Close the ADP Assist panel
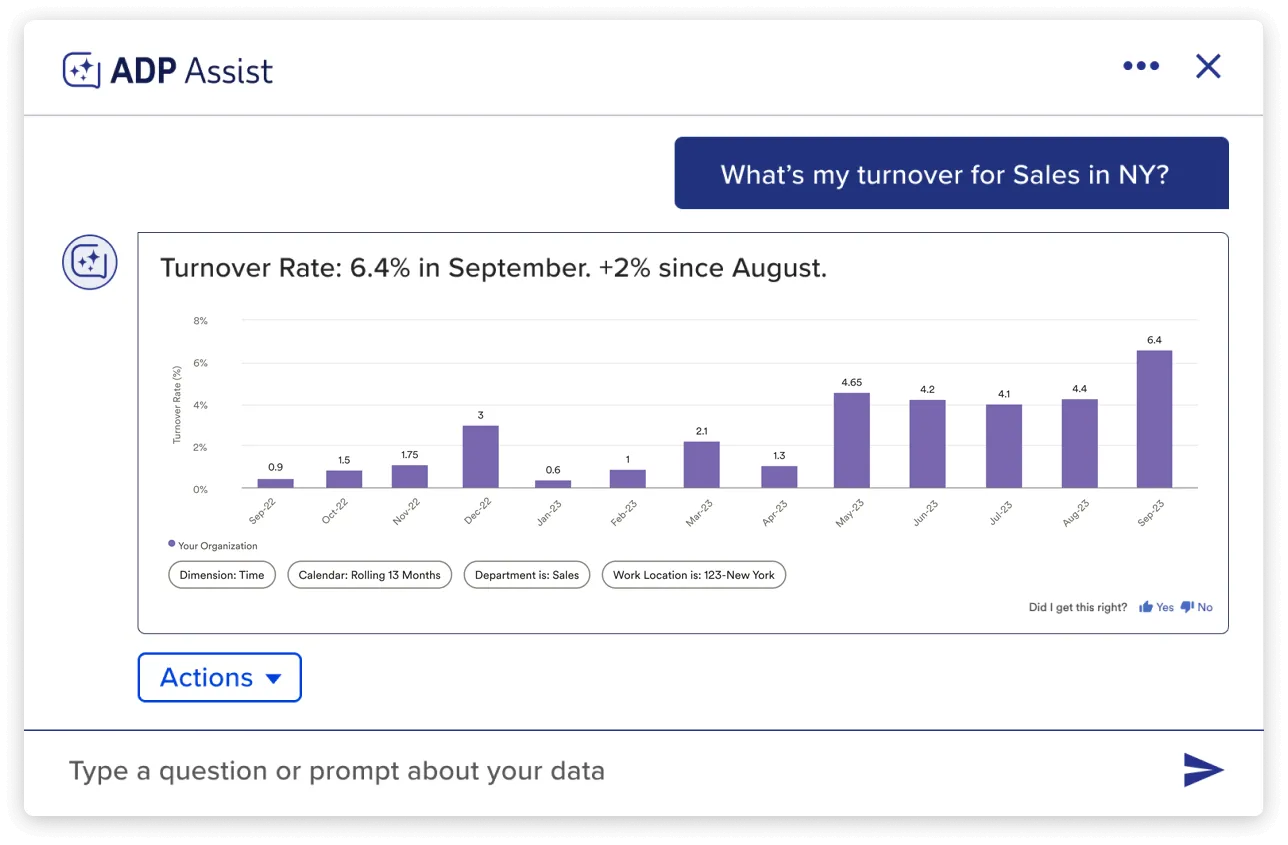 pos(1208,66)
